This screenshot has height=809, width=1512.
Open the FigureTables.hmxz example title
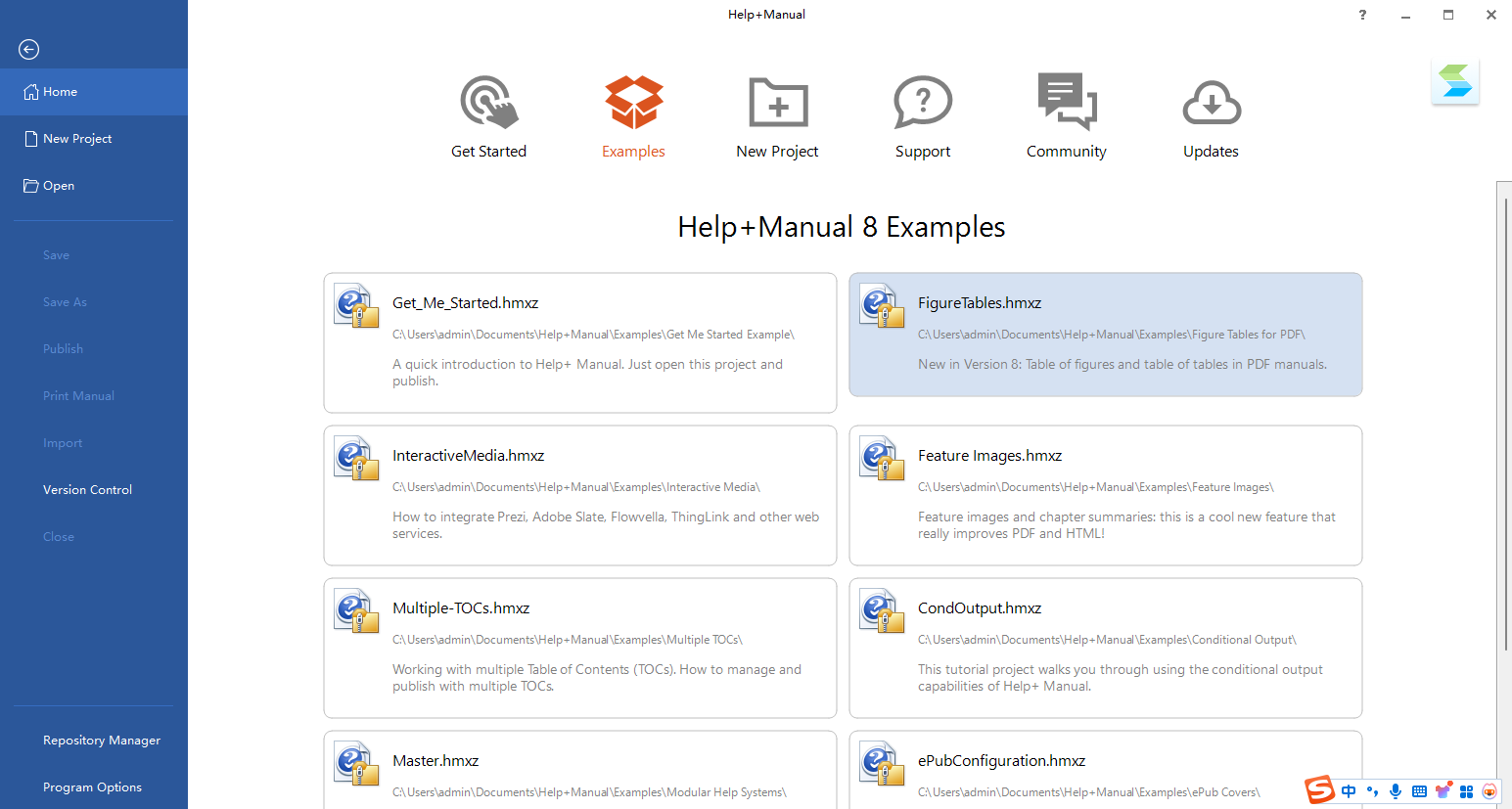980,303
